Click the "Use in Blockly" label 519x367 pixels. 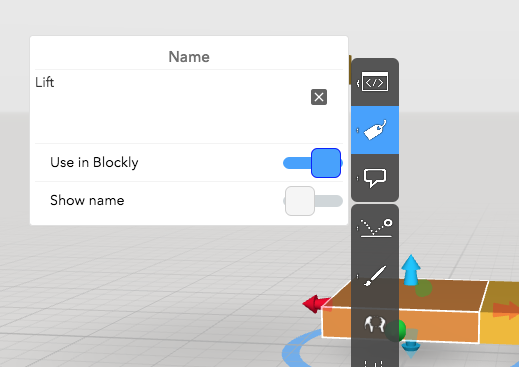pos(94,163)
